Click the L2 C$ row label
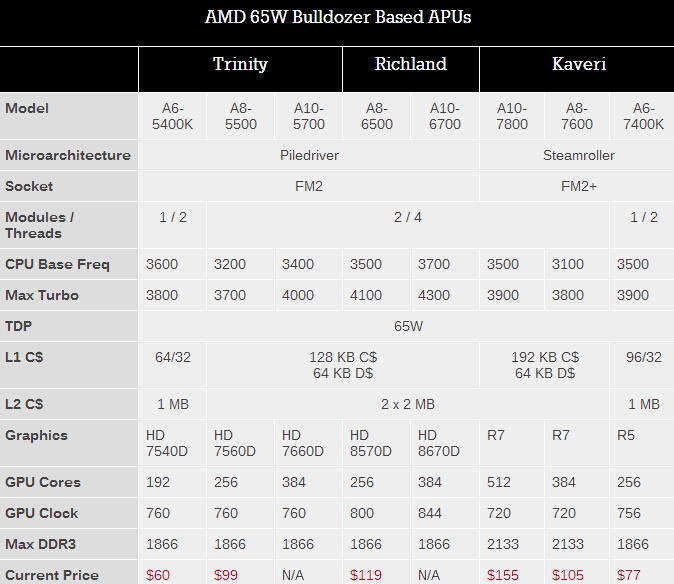 pyautogui.click(x=24, y=404)
